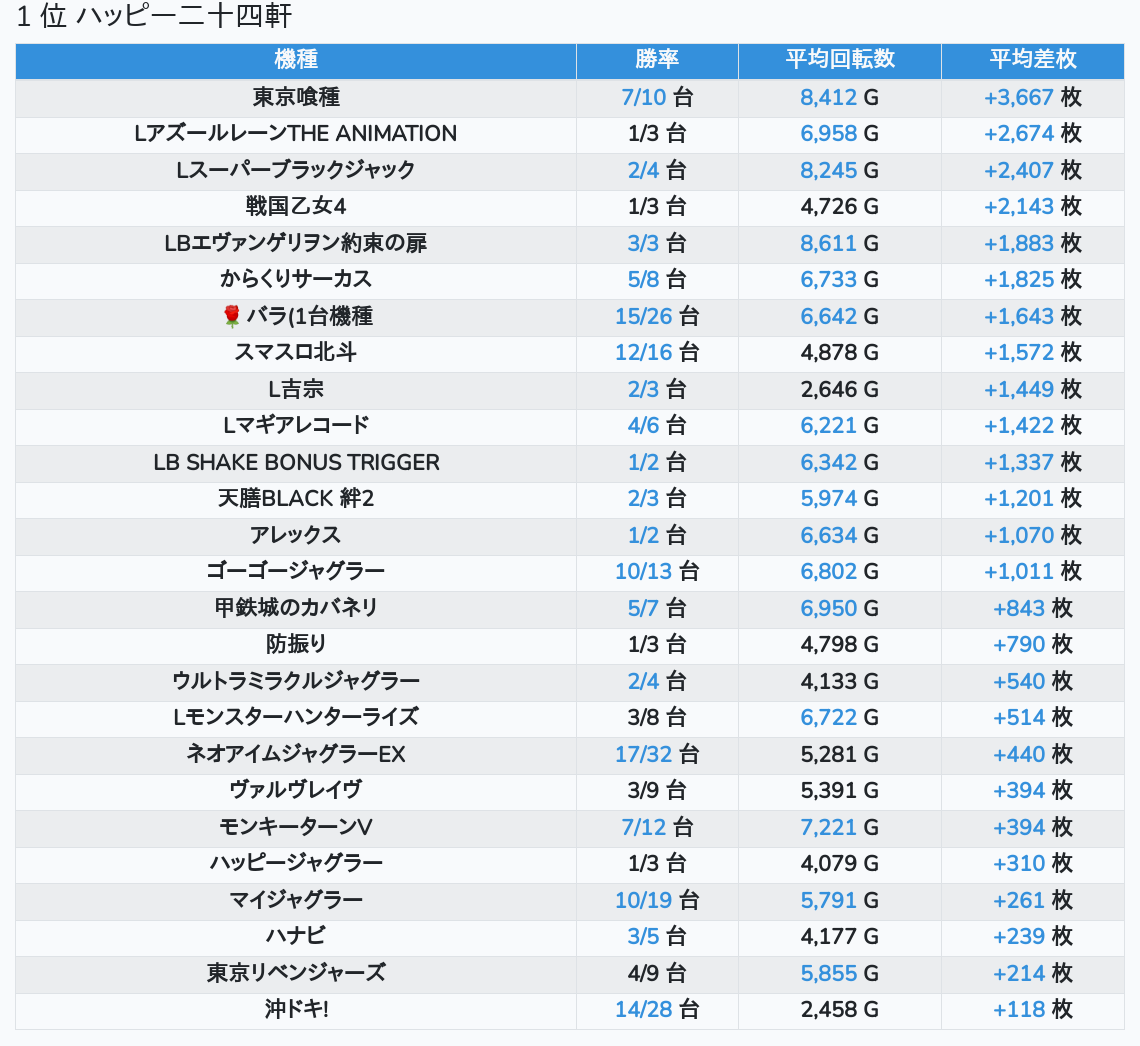Open the LB SHAKE BONUS TRIGGER entry

296,462
